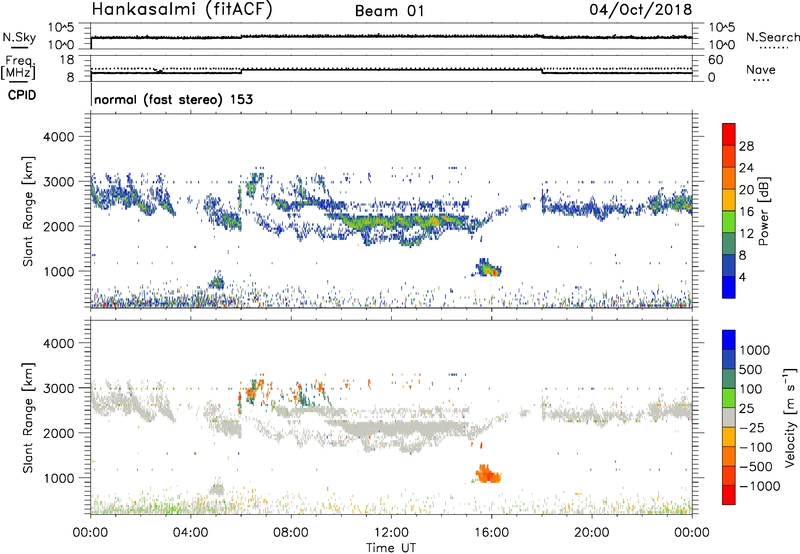The height and width of the screenshot is (554, 800).
Task: Select the '2000' tick in the power panel
Action: click(x=59, y=226)
